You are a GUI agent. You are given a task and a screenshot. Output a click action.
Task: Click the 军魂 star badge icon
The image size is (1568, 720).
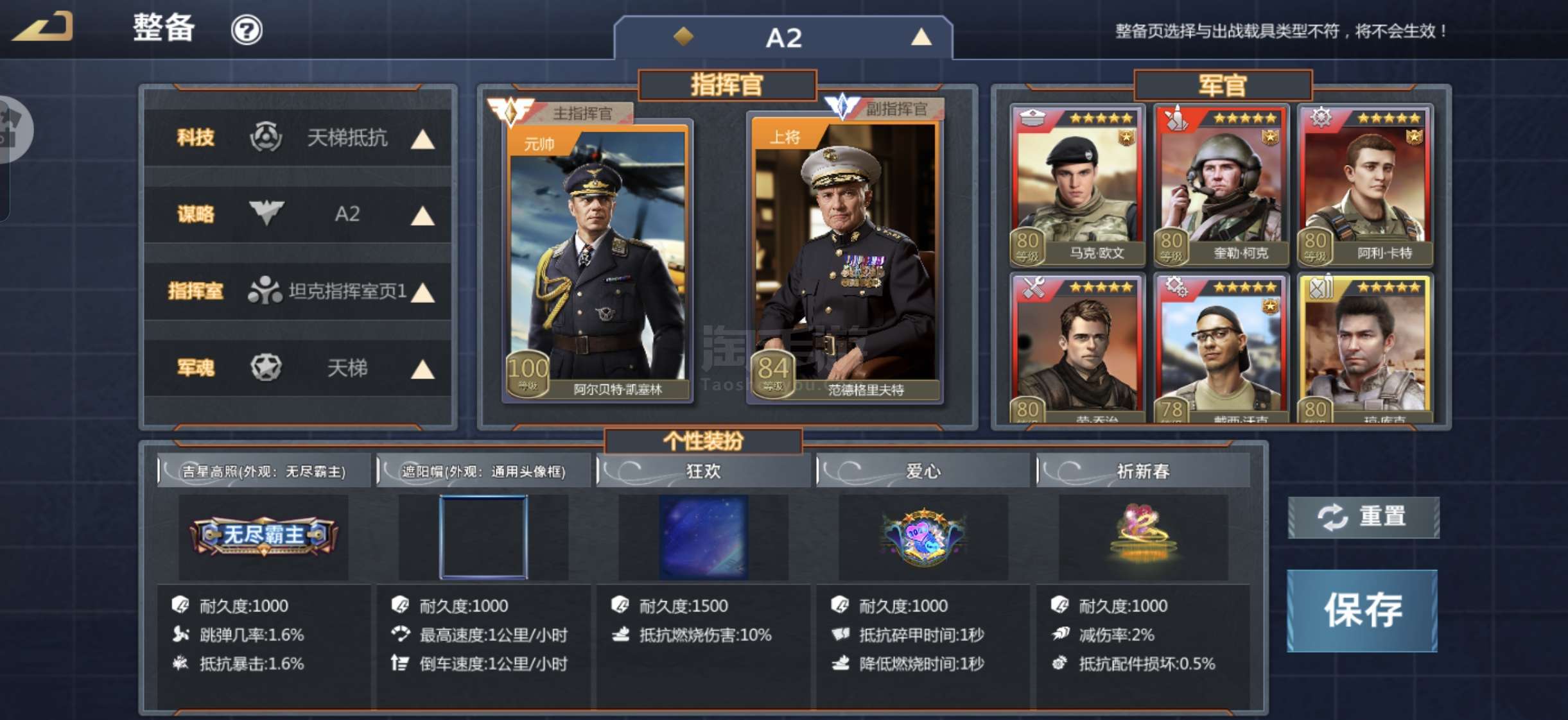[266, 368]
